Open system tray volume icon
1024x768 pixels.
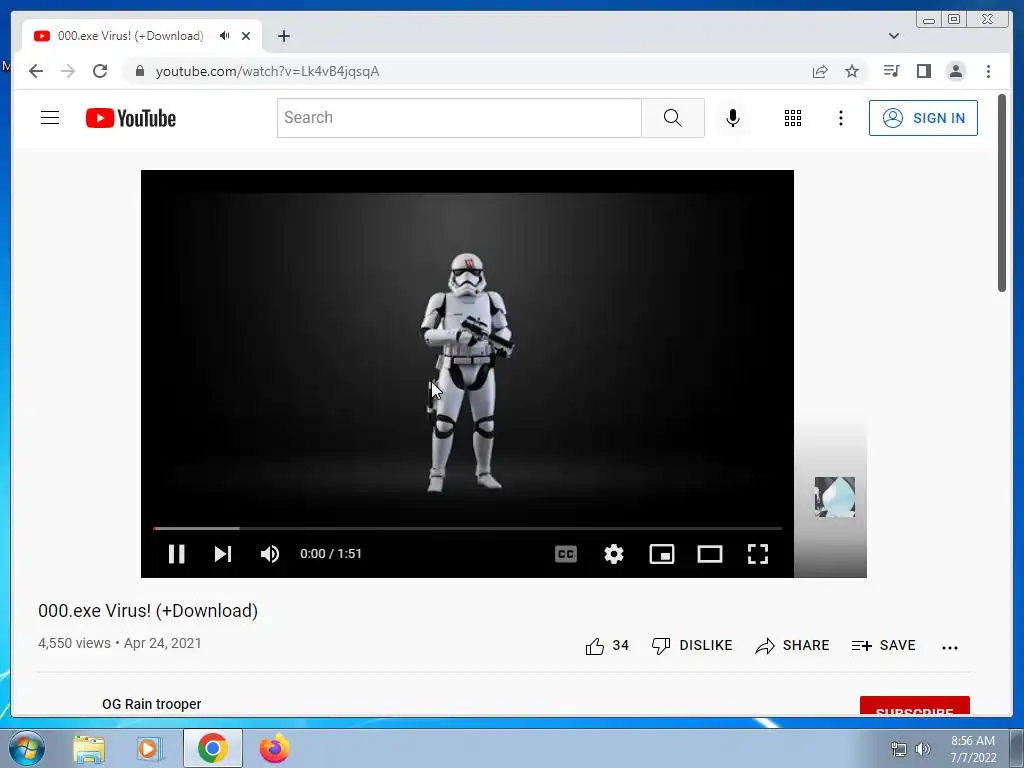pyautogui.click(x=923, y=749)
